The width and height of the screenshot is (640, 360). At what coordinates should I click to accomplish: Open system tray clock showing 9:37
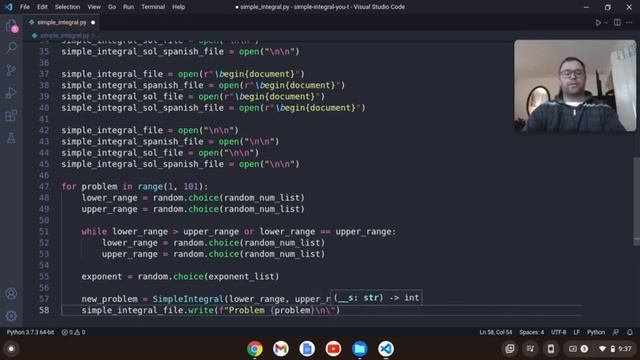click(624, 349)
